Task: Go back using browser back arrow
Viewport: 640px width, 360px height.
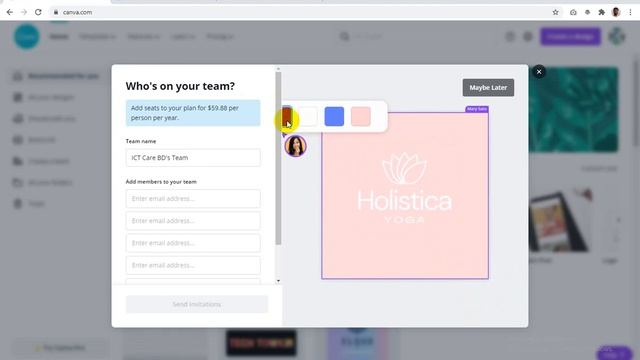Action: pyautogui.click(x=9, y=12)
